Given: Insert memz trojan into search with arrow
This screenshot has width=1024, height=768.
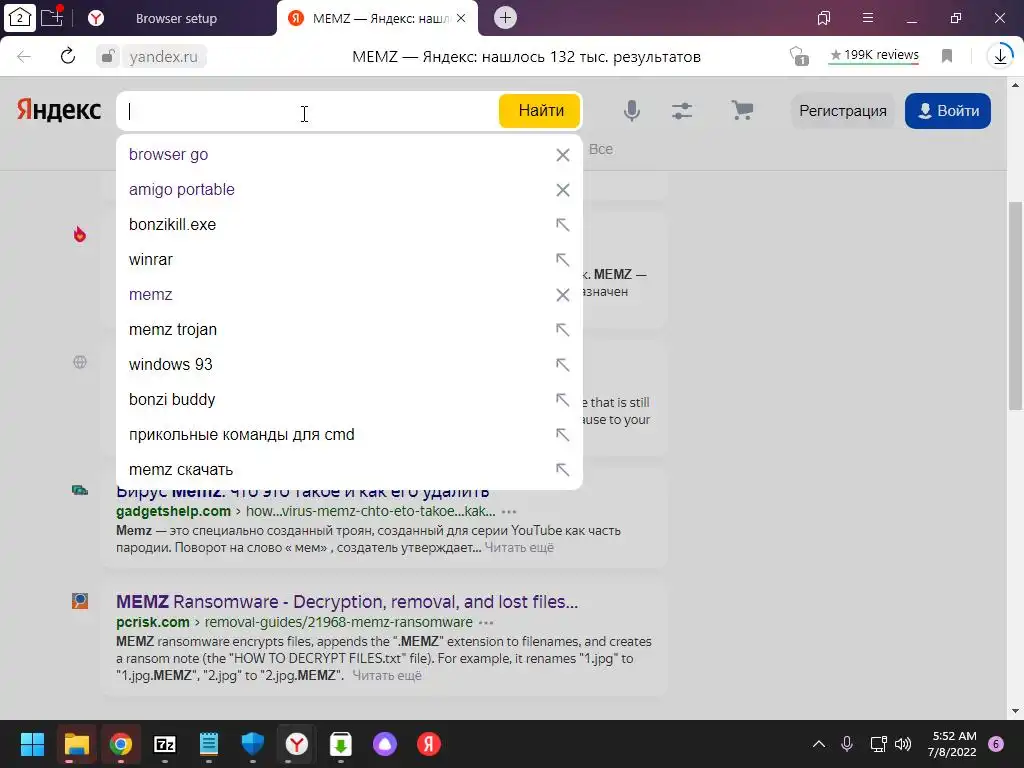Looking at the screenshot, I should tap(562, 330).
